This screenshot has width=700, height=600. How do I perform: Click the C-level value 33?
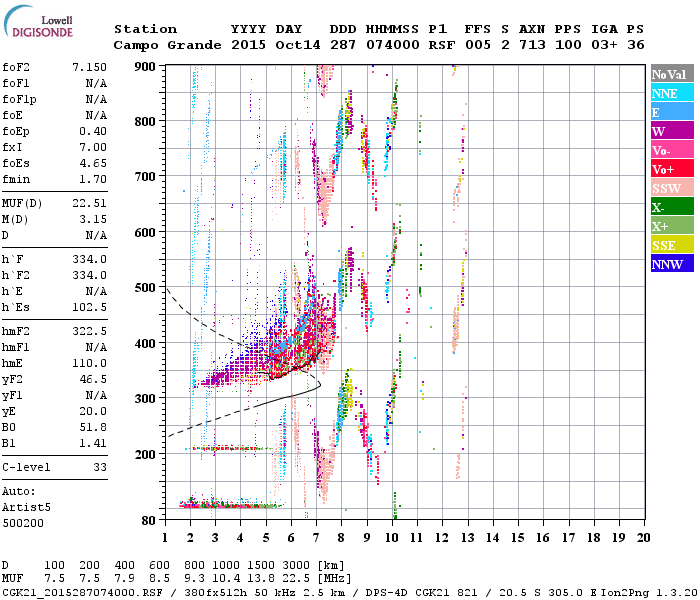coord(100,467)
